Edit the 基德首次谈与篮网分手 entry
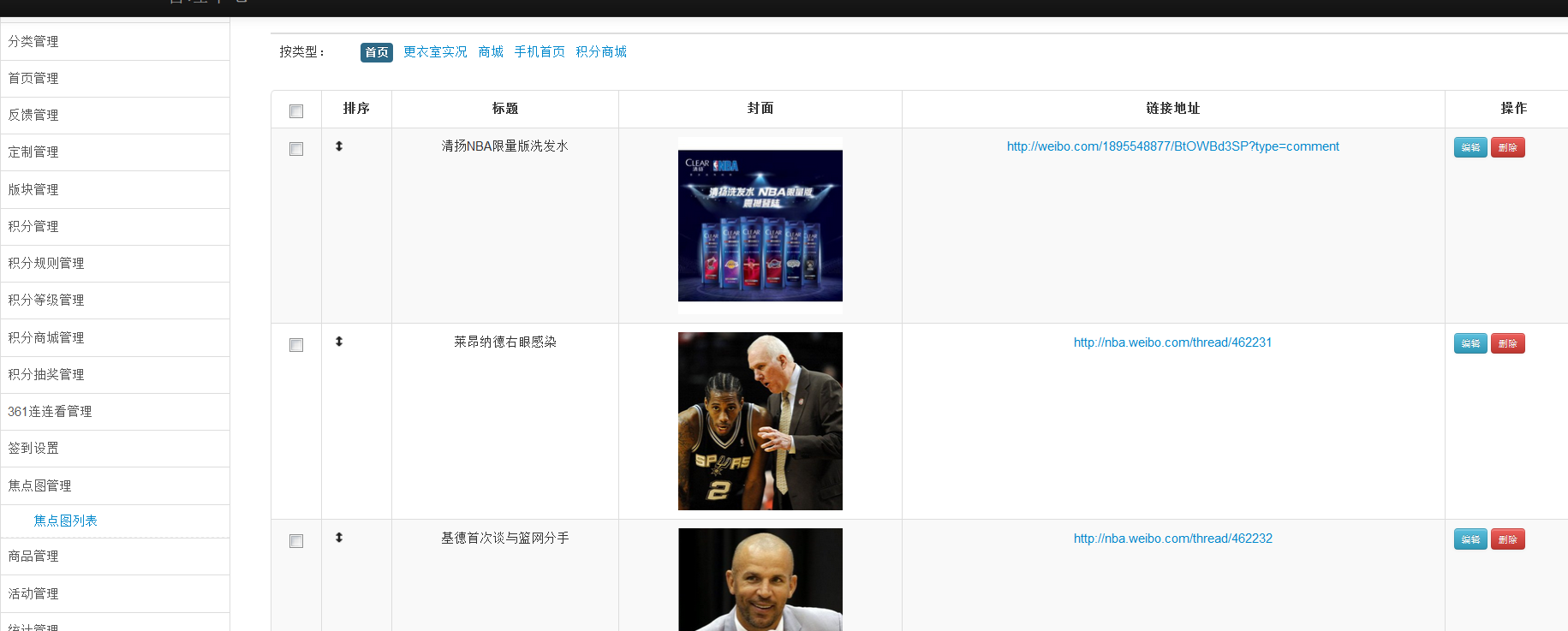Image resolution: width=1568 pixels, height=631 pixels. [1470, 539]
